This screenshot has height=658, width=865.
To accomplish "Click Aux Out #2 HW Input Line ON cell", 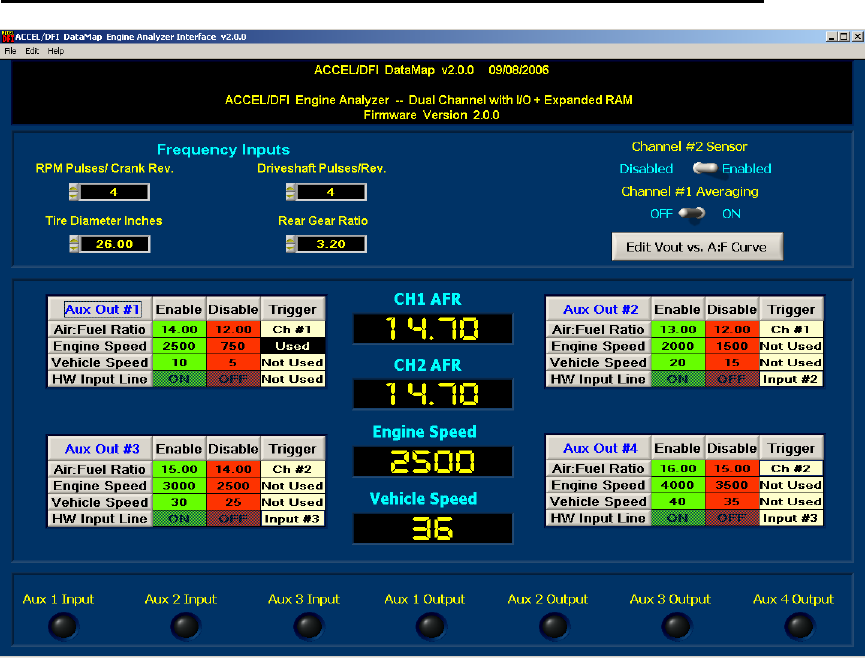I will [678, 379].
